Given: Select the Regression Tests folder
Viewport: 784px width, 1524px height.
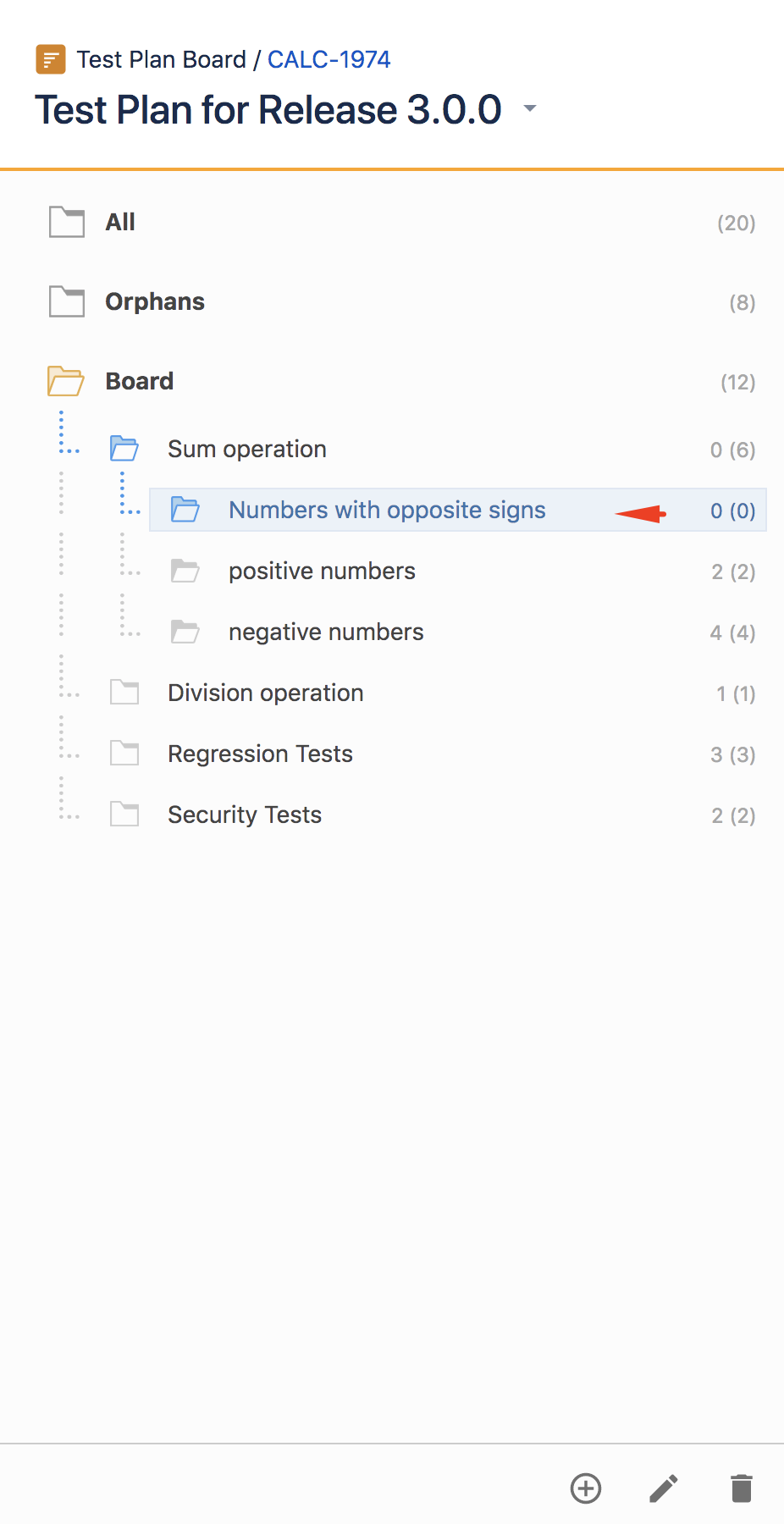Looking at the screenshot, I should tap(428, 754).
